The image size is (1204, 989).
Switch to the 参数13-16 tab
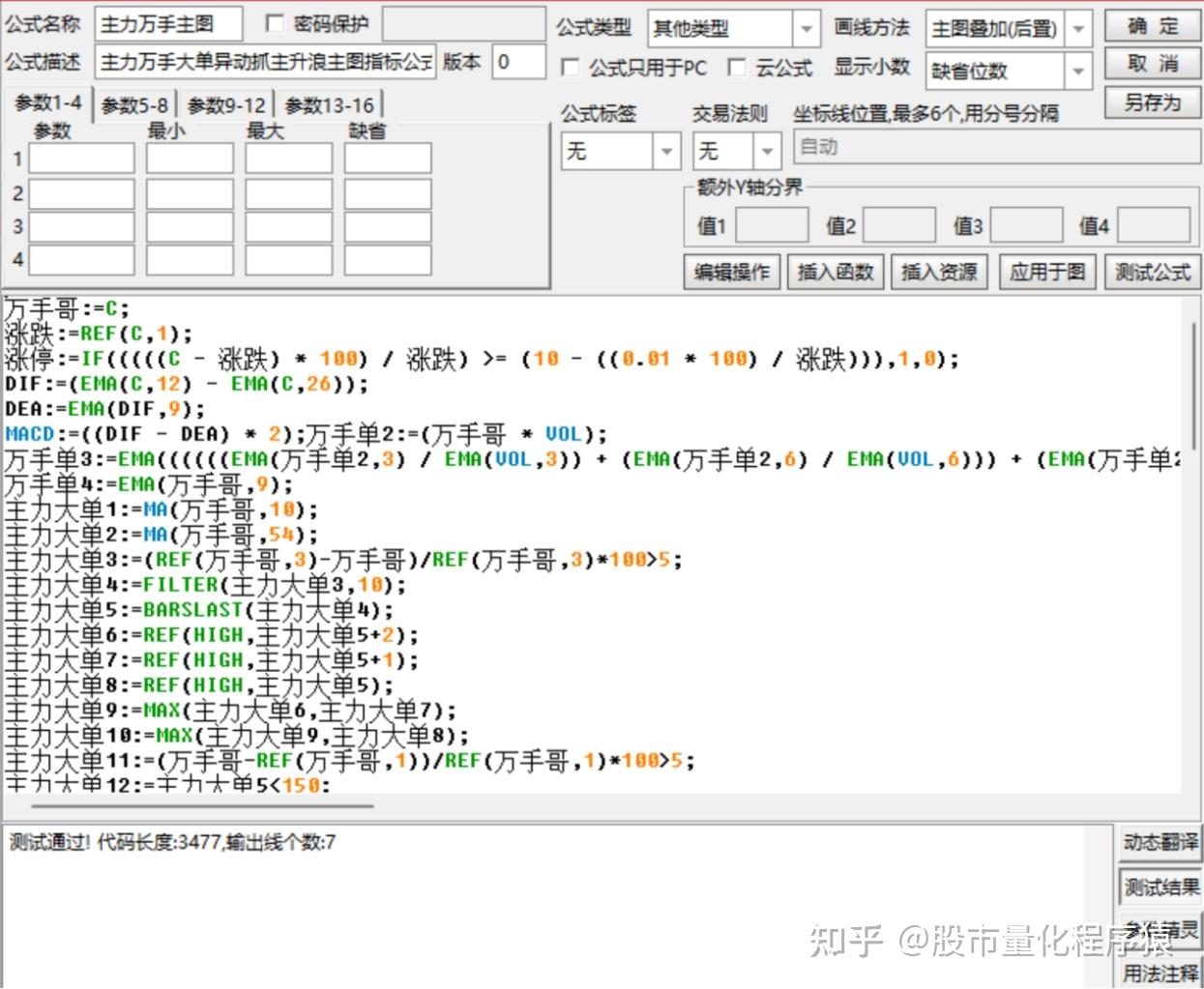[330, 105]
